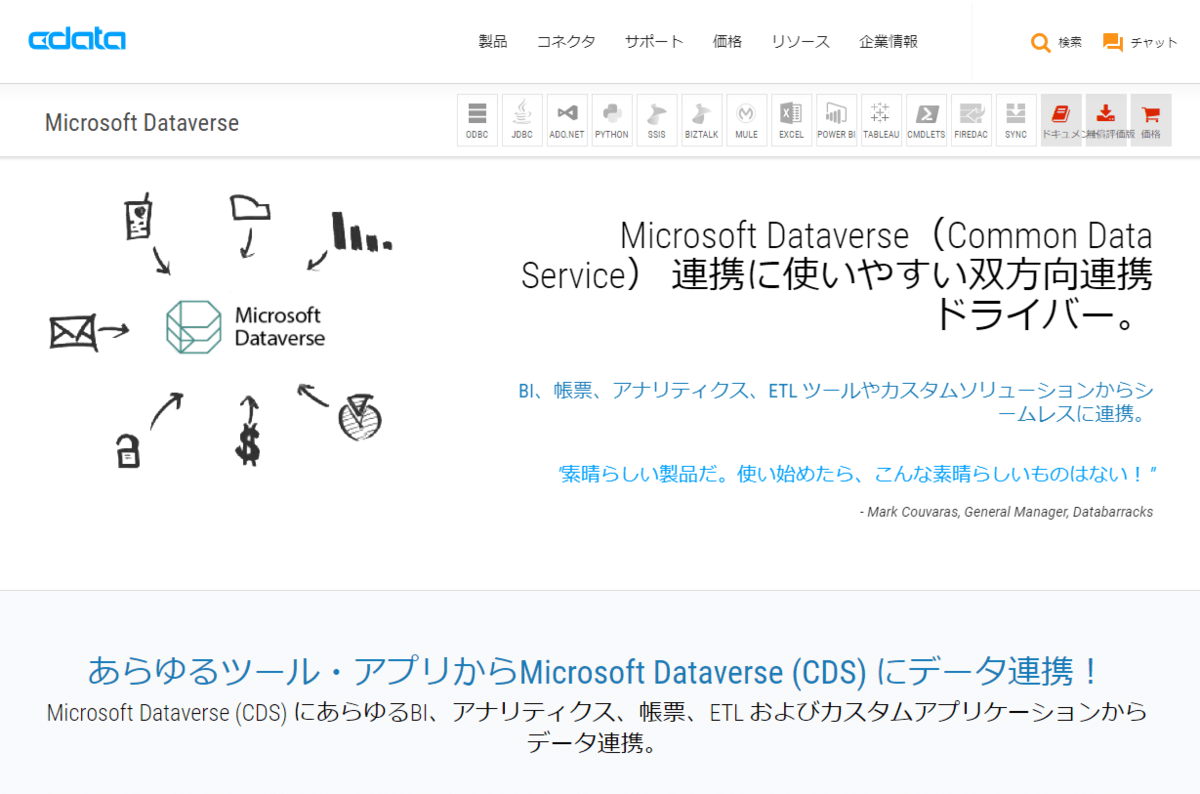The height and width of the screenshot is (794, 1200).
Task: Select the ADO.NET provider icon
Action: (567, 120)
